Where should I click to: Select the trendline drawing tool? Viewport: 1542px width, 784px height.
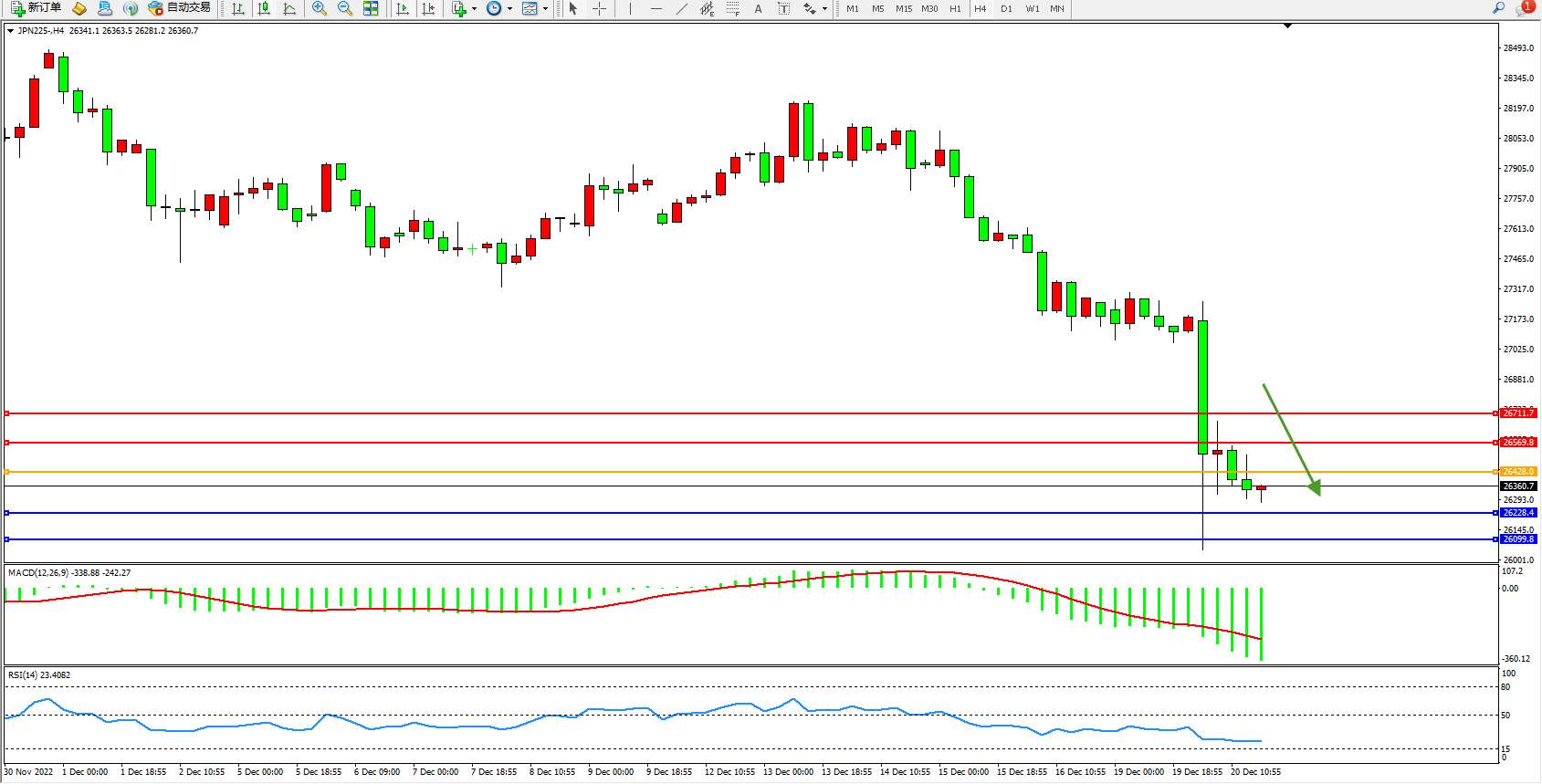pyautogui.click(x=681, y=8)
